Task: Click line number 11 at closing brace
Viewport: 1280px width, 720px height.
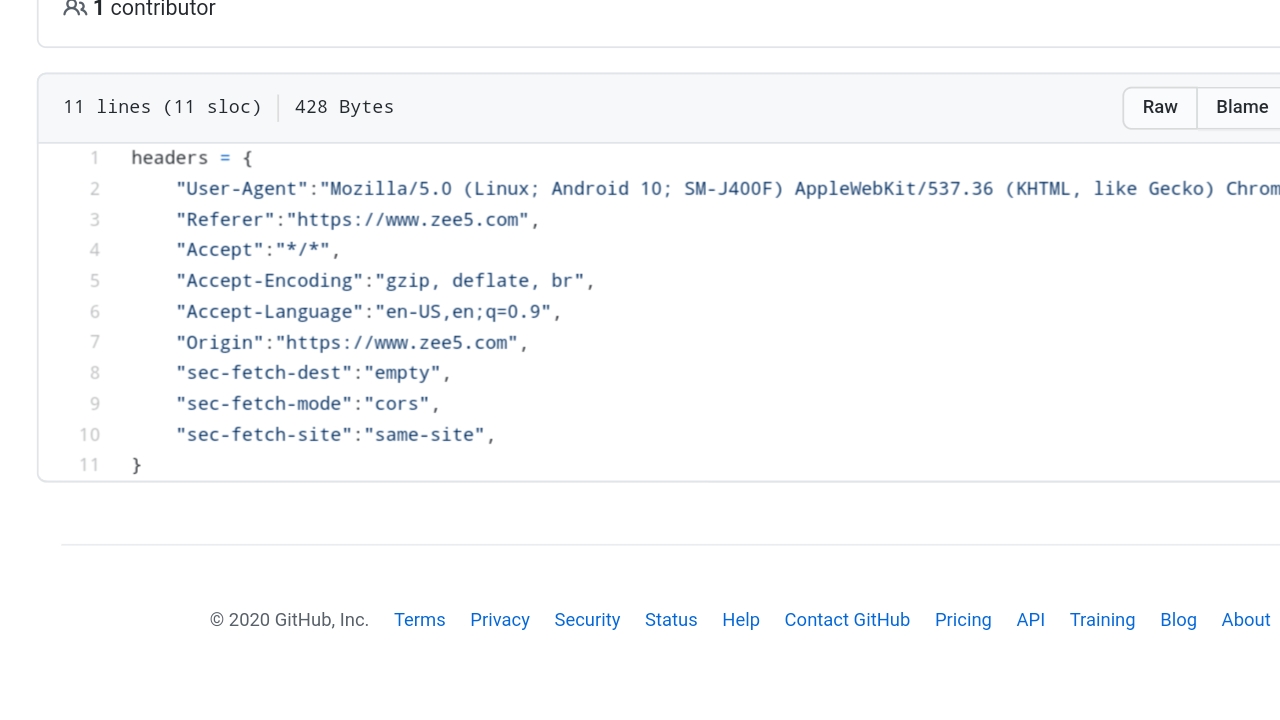Action: [90, 465]
